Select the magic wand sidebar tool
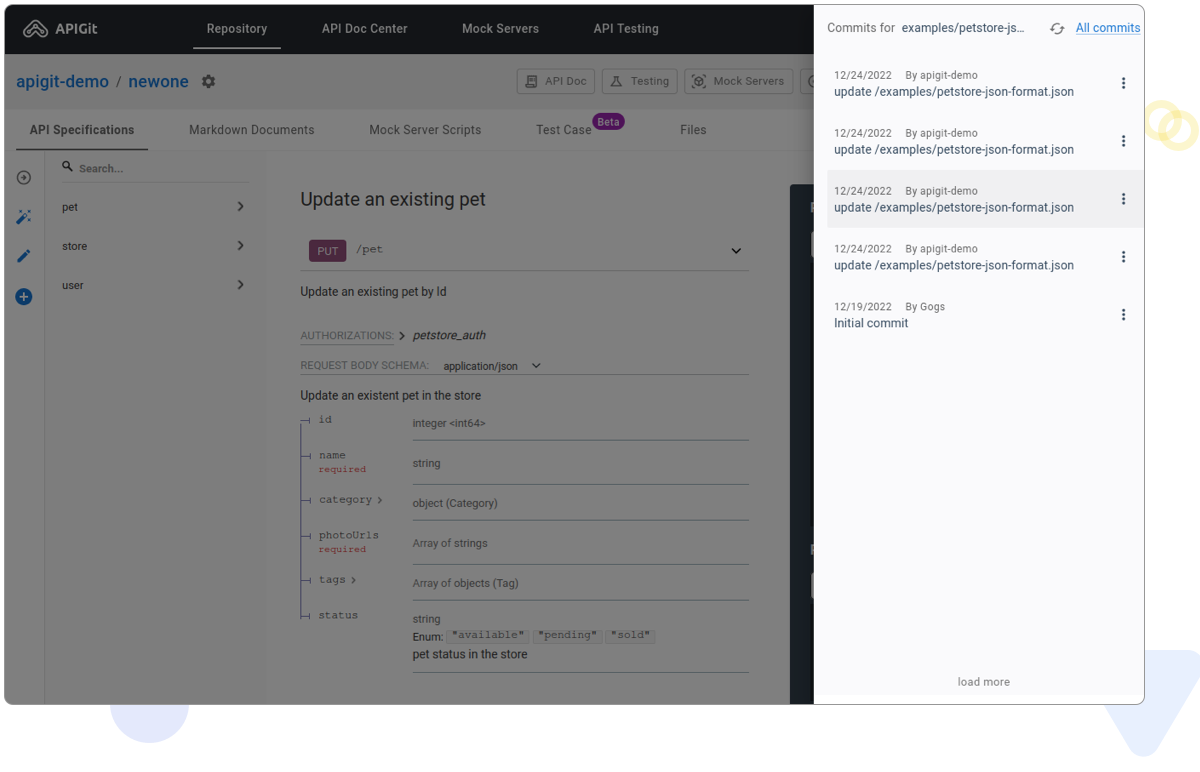 coord(24,217)
